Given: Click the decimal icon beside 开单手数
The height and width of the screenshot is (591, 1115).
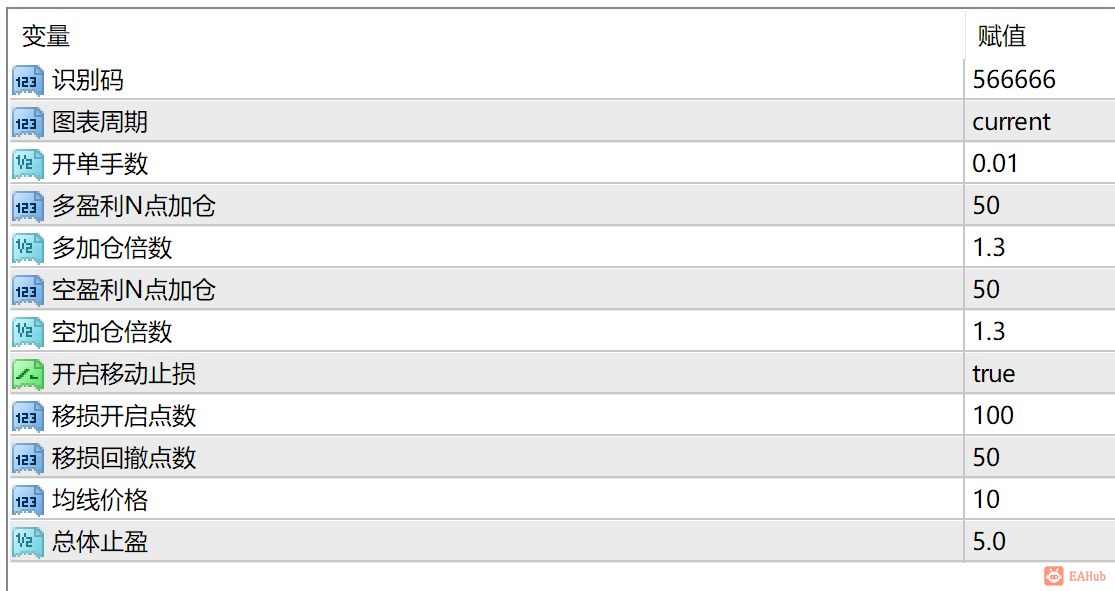Looking at the screenshot, I should [x=28, y=164].
